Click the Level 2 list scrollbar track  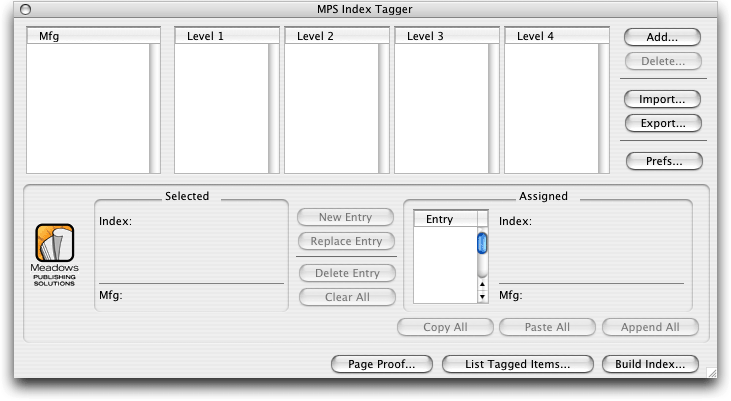point(384,108)
